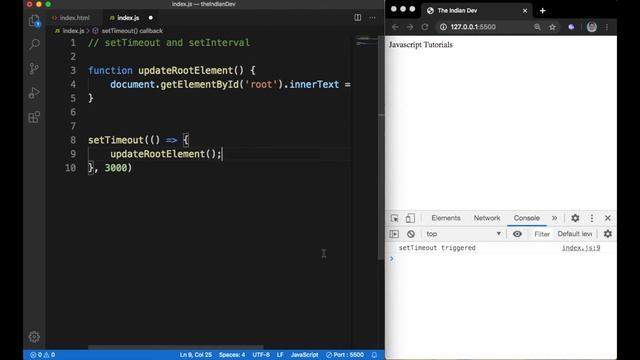Select The Indian Dev browser tab
Screen dimensions: 640x360
(476, 11)
